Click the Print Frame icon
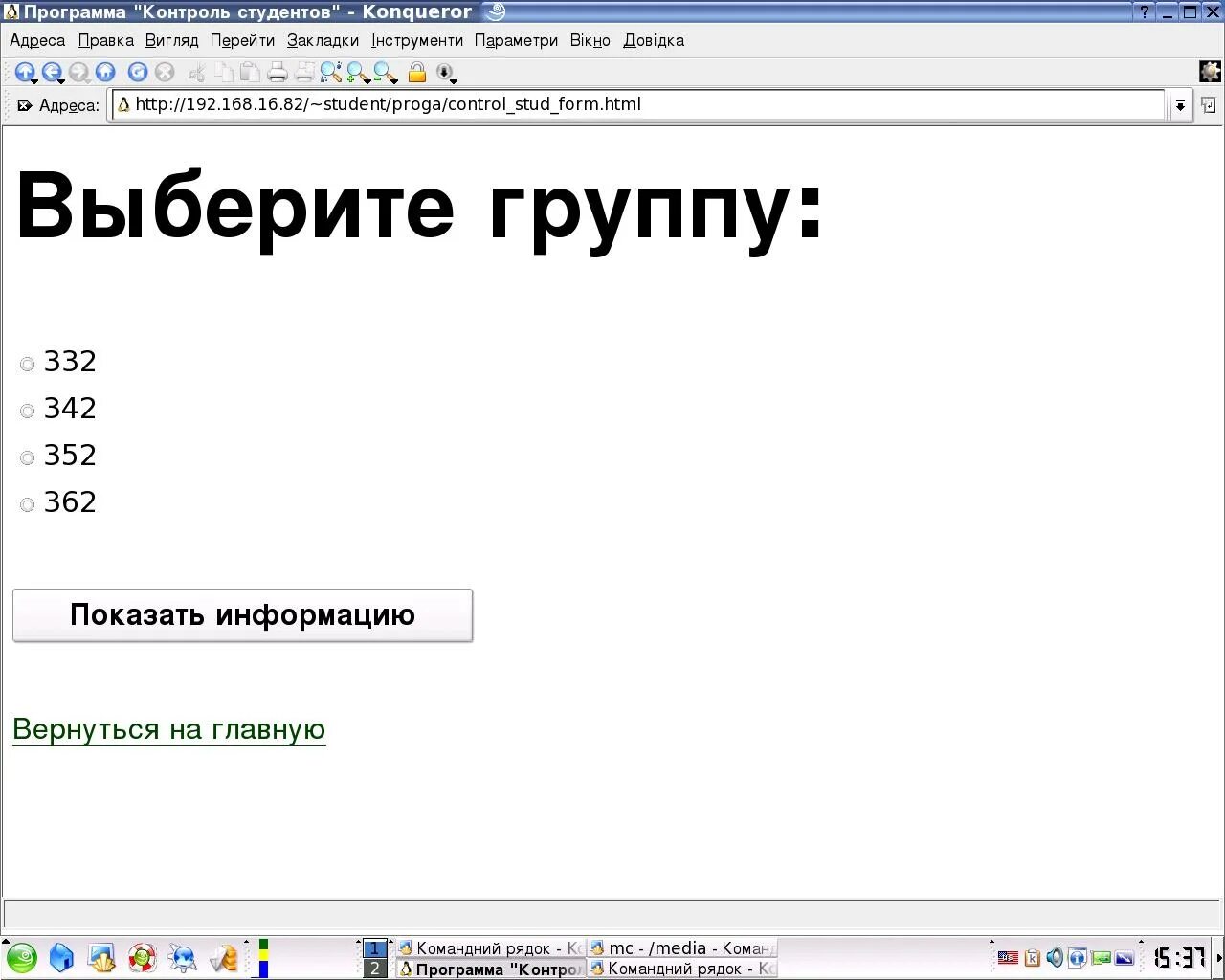The width and height of the screenshot is (1225, 980). point(304,72)
